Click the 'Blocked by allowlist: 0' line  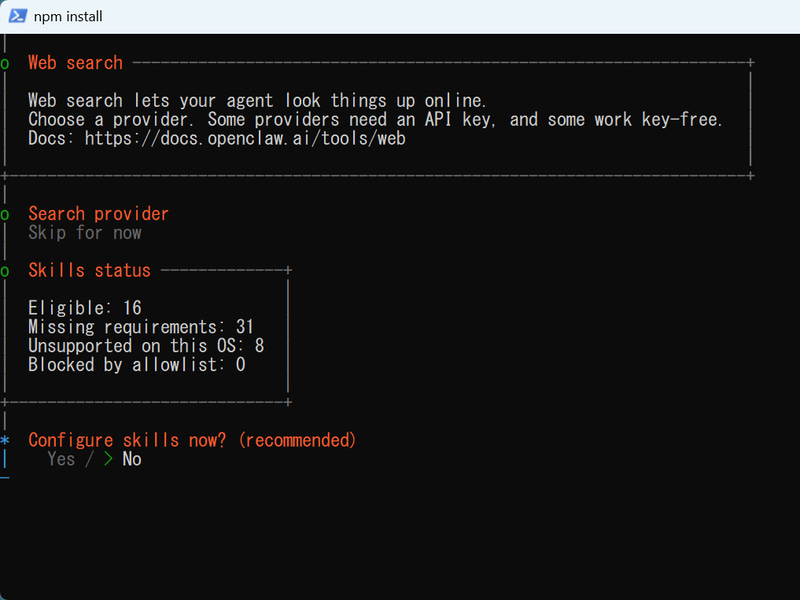137,364
